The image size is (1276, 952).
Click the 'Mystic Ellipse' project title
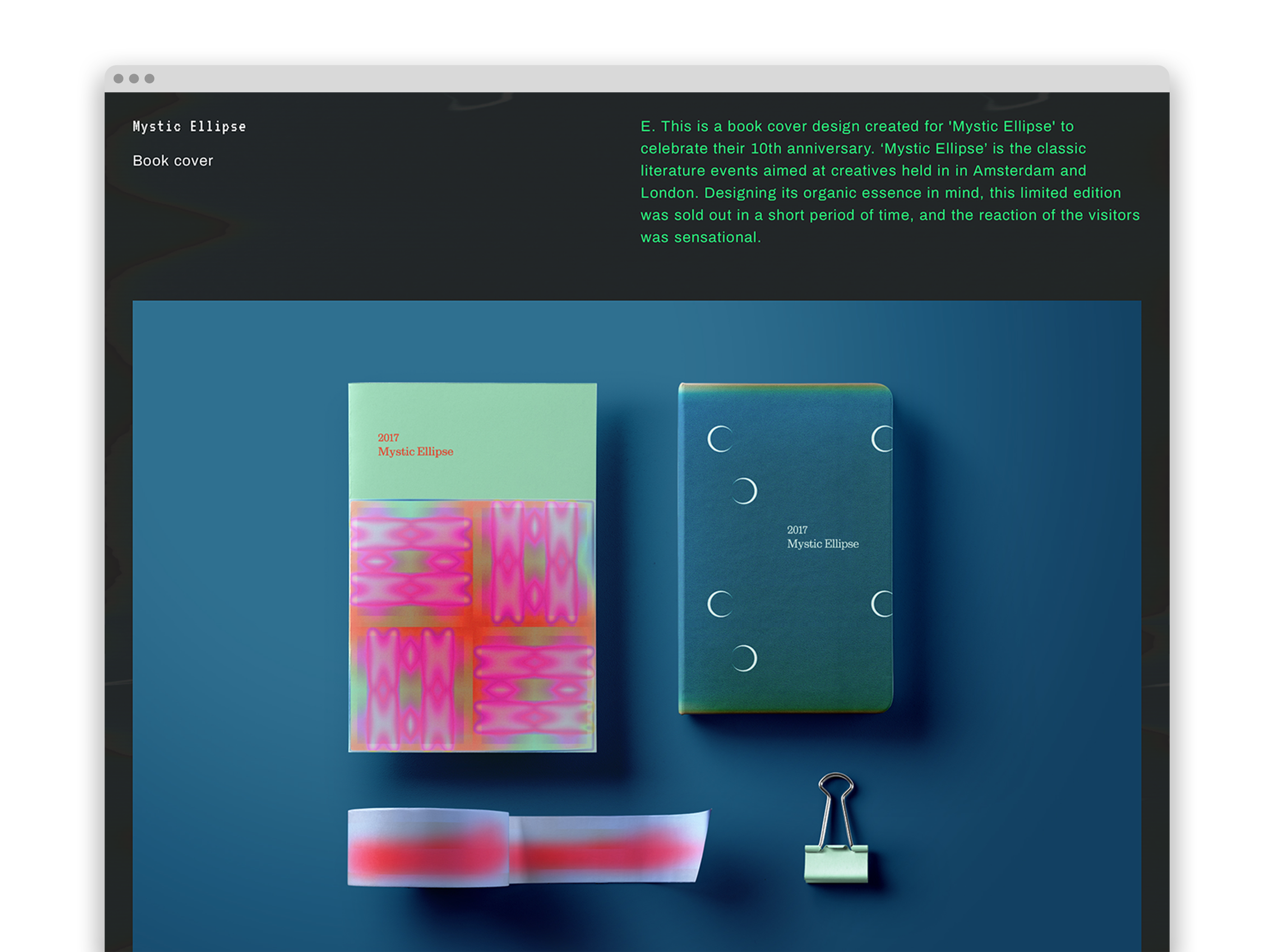pyautogui.click(x=189, y=127)
